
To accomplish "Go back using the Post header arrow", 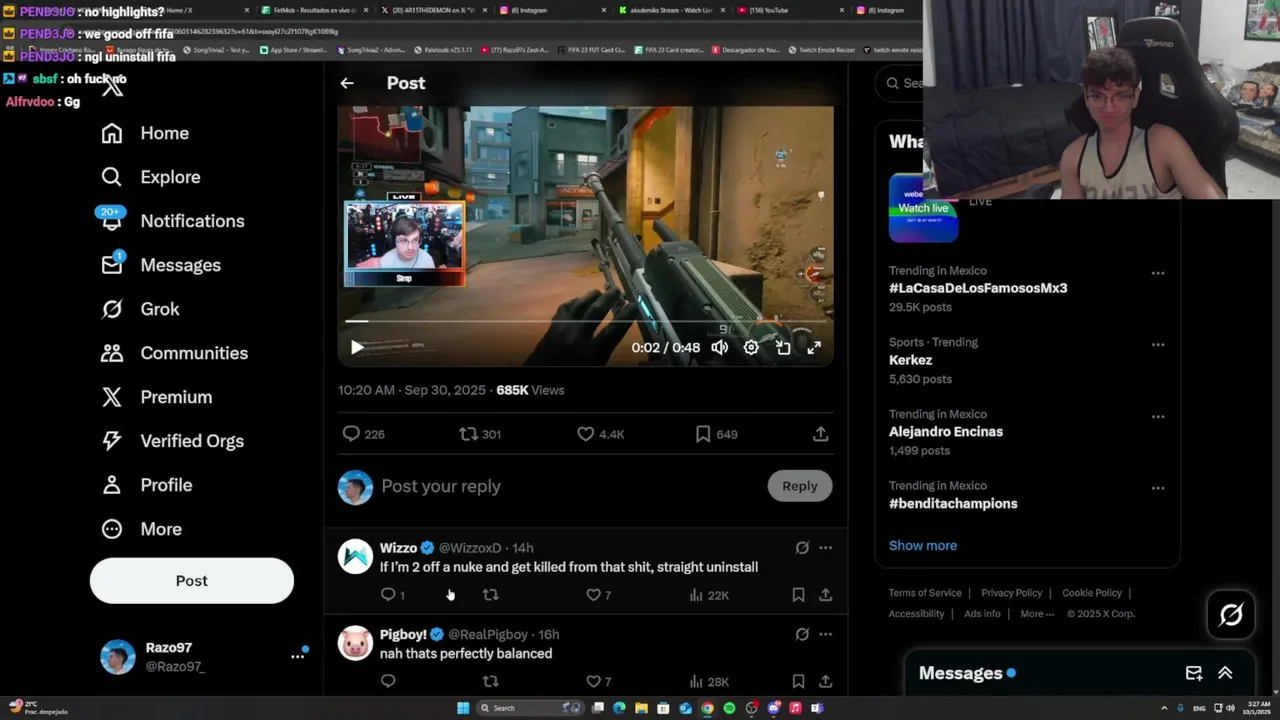I will point(347,83).
